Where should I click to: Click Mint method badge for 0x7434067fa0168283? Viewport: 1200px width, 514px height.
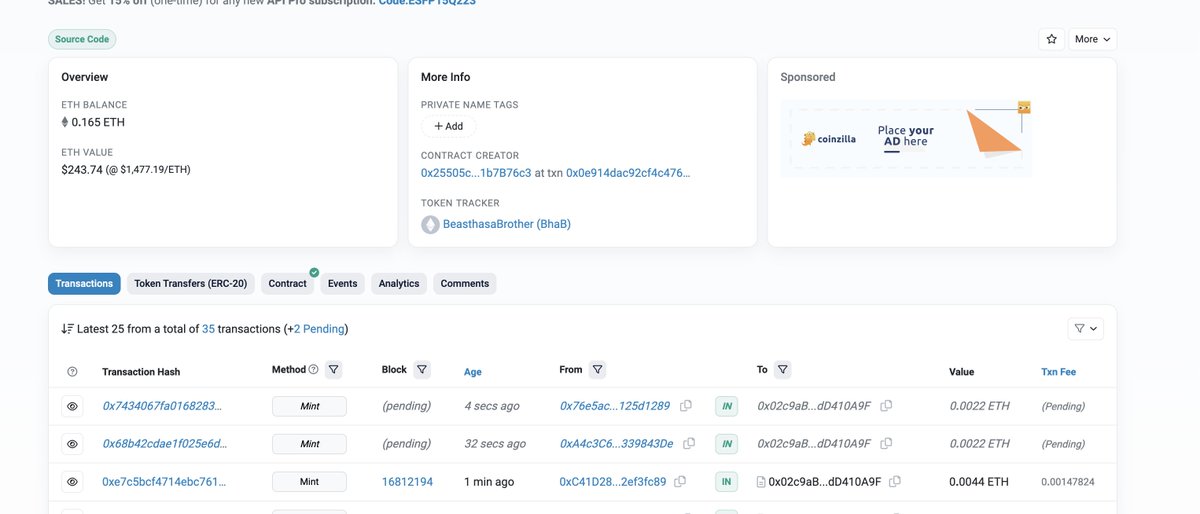(309, 406)
